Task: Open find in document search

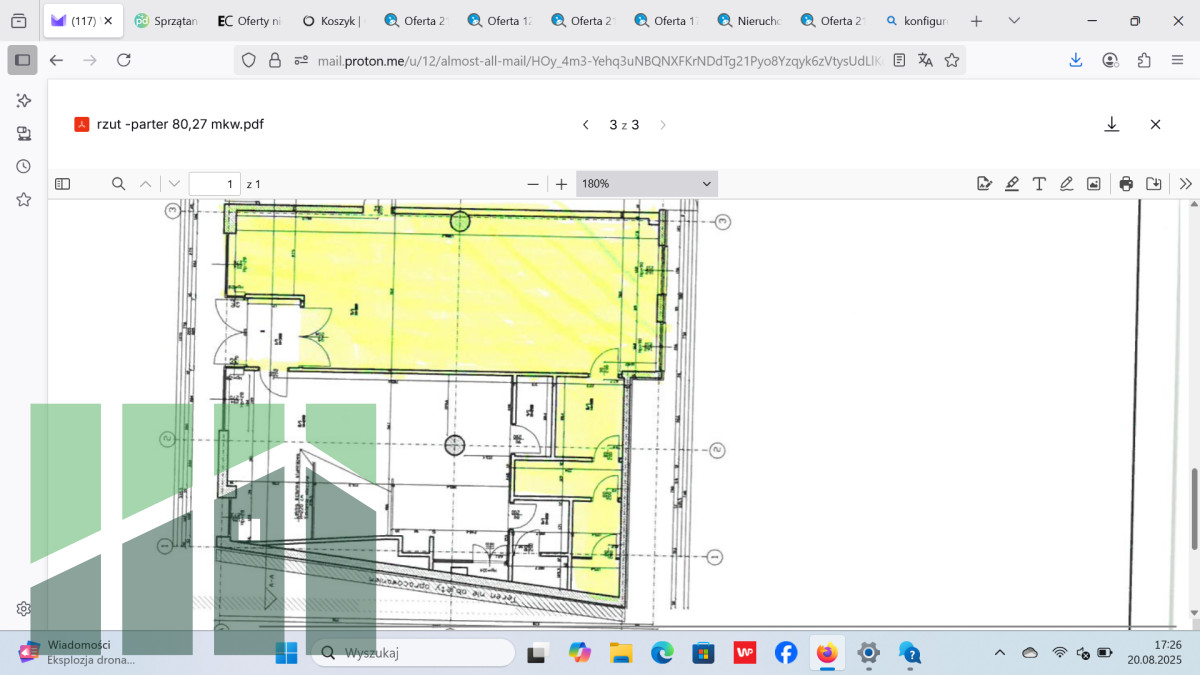Action: [118, 184]
